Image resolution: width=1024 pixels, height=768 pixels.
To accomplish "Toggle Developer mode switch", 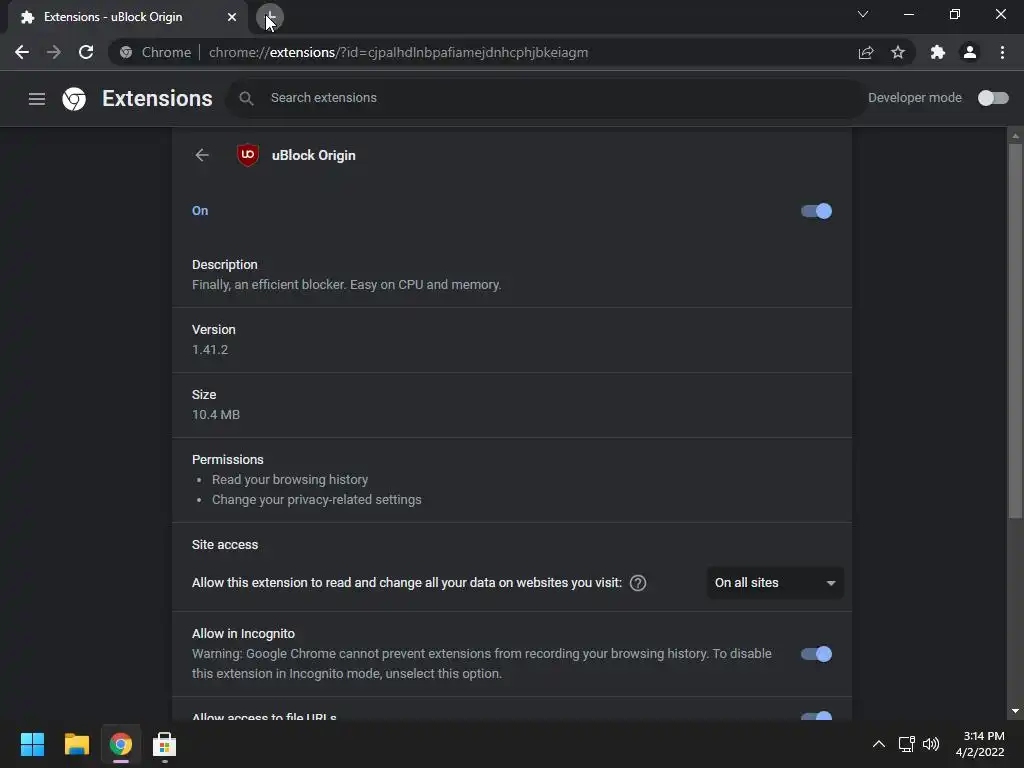I will (x=993, y=98).
